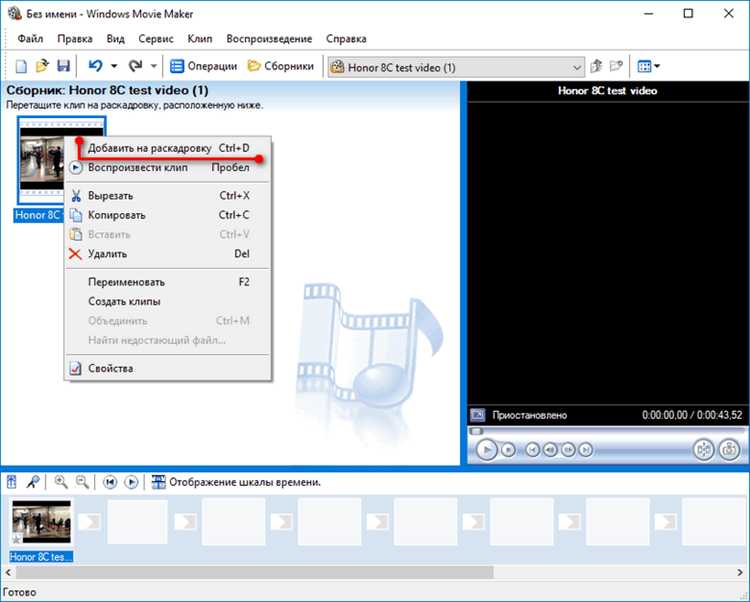Open the collection combo box Honor 8C test video (1)

(456, 67)
